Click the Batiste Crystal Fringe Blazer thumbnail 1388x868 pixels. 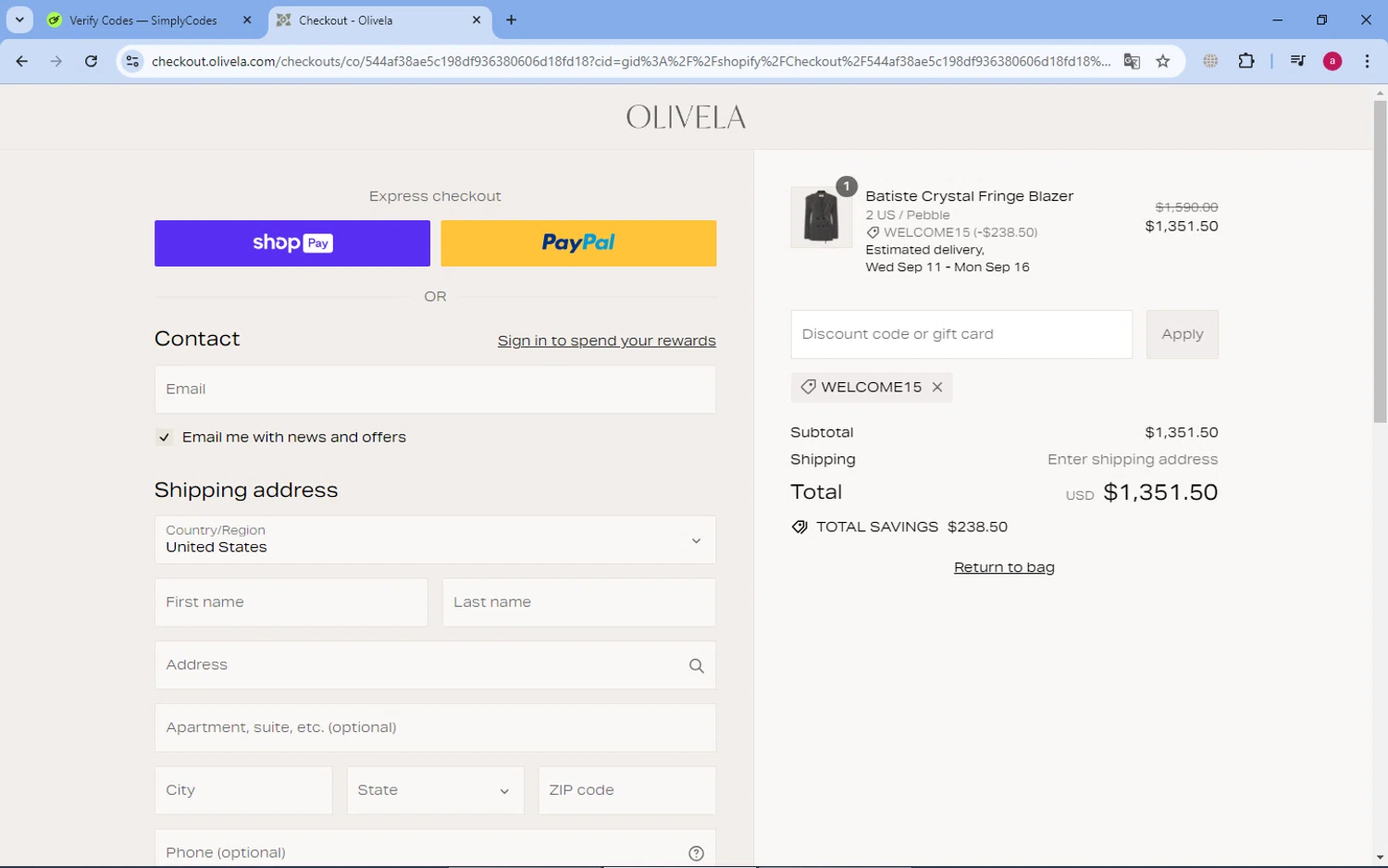pyautogui.click(x=821, y=217)
